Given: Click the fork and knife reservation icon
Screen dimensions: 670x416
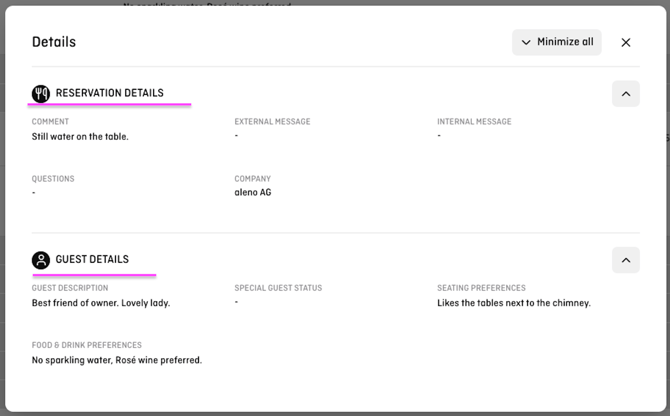Looking at the screenshot, I should click(41, 94).
